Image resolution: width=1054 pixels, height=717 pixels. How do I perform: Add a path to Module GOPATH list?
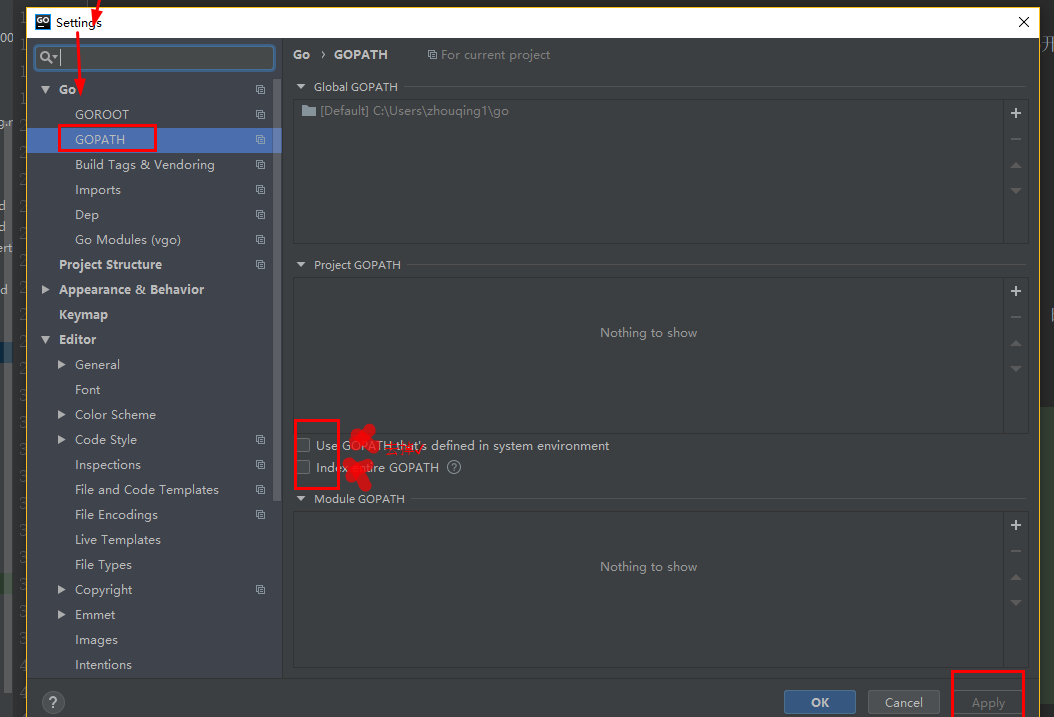(1016, 525)
